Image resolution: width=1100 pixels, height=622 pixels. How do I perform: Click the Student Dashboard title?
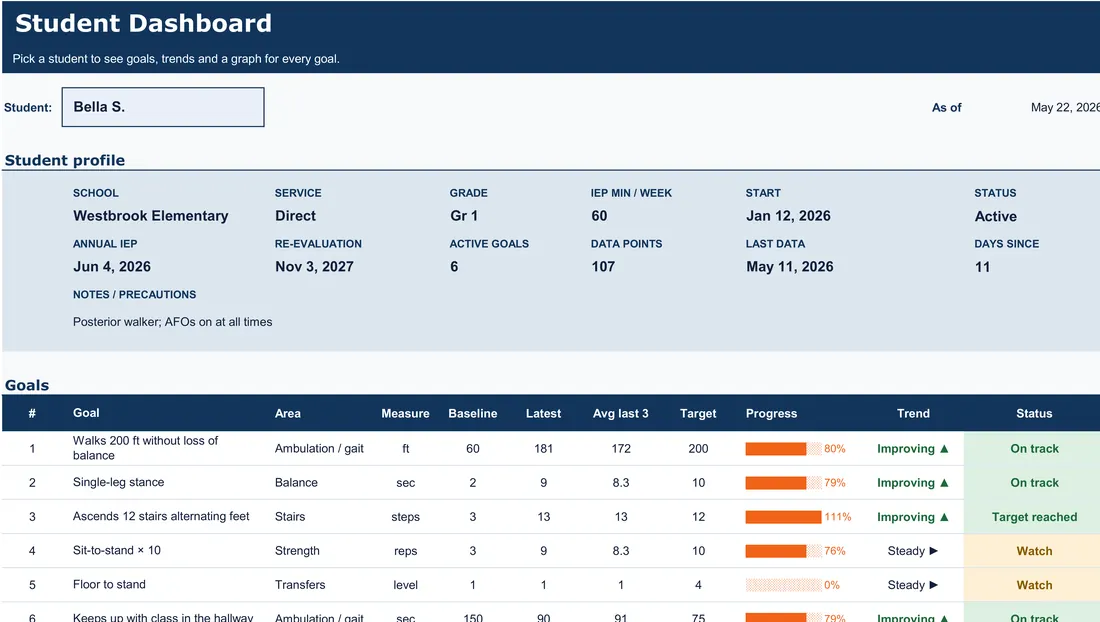pyautogui.click(x=143, y=23)
